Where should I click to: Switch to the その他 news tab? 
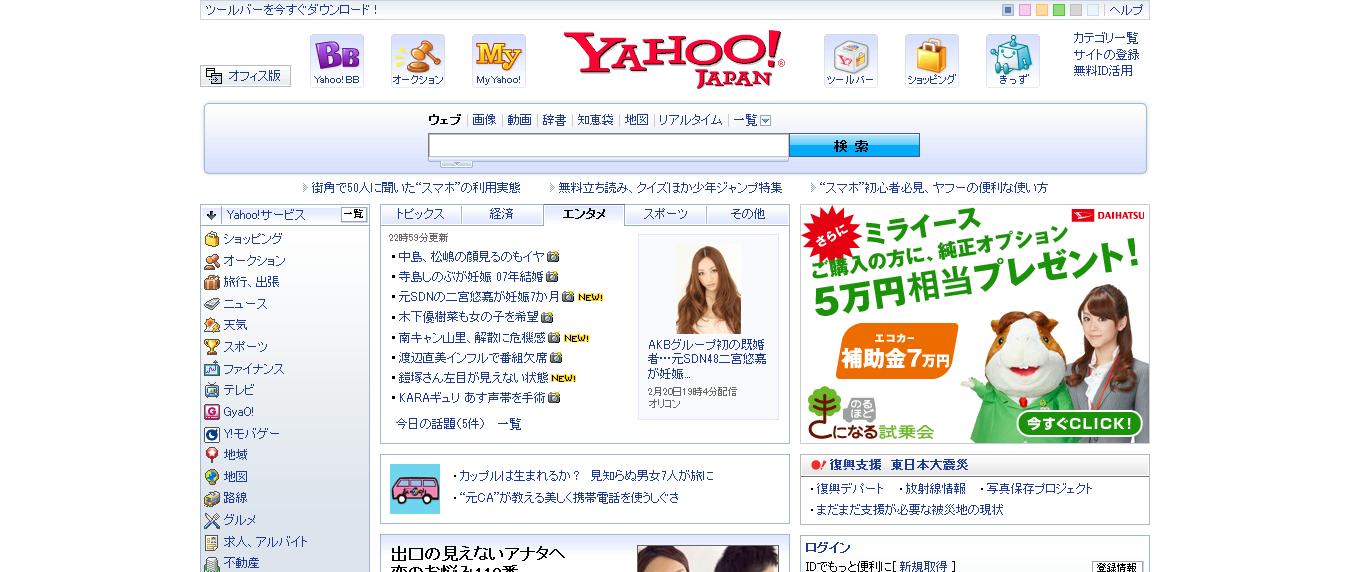[747, 214]
